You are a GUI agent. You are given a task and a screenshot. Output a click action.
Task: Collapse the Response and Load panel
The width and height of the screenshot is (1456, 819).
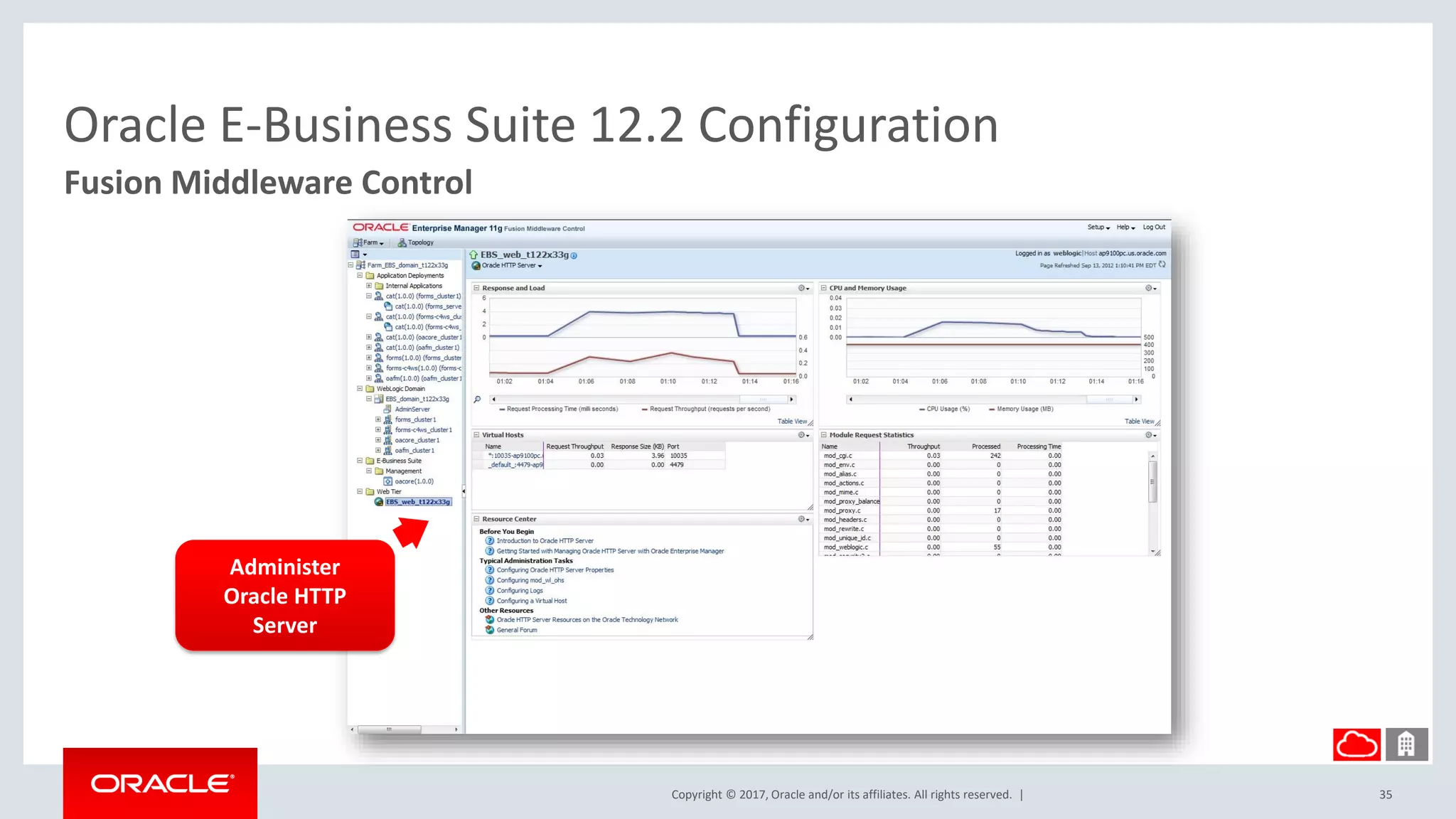477,288
